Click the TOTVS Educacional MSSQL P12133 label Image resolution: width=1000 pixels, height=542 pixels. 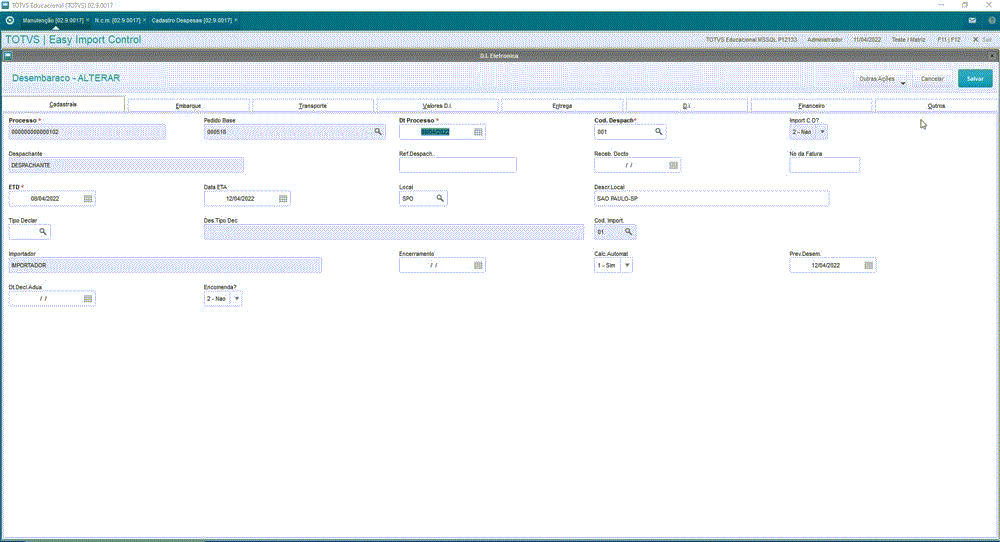click(751, 40)
